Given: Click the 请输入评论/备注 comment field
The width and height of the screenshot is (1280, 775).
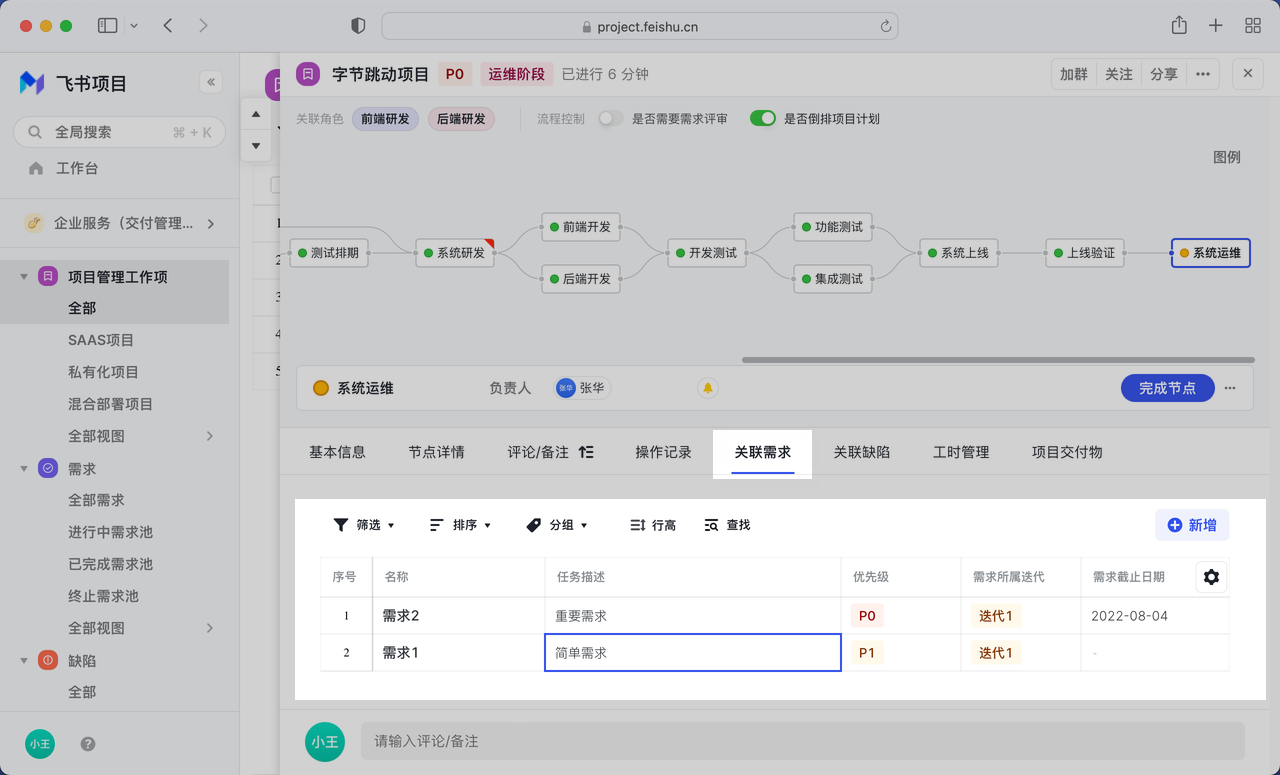Looking at the screenshot, I should (x=802, y=741).
